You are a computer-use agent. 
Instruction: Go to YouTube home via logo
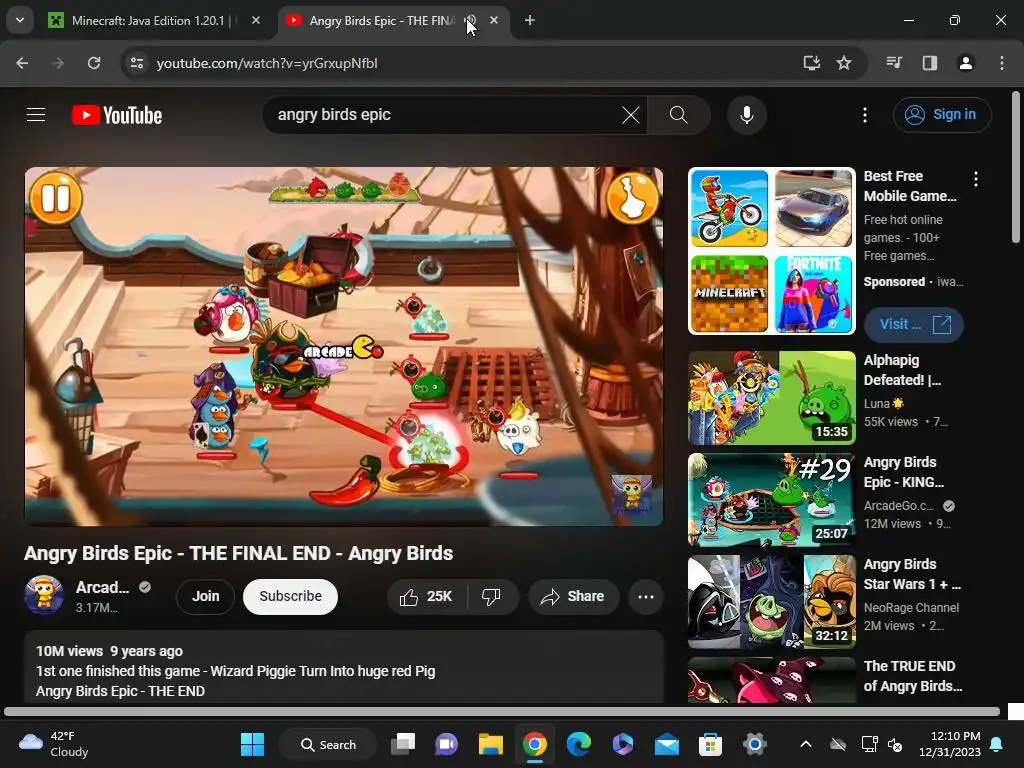pos(117,115)
